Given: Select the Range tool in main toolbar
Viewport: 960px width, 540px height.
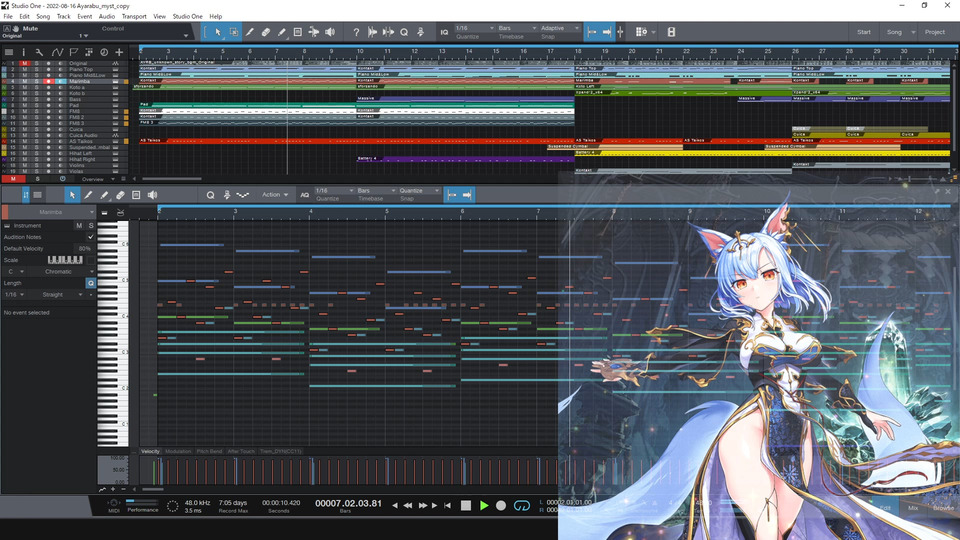Looking at the screenshot, I should [234, 32].
